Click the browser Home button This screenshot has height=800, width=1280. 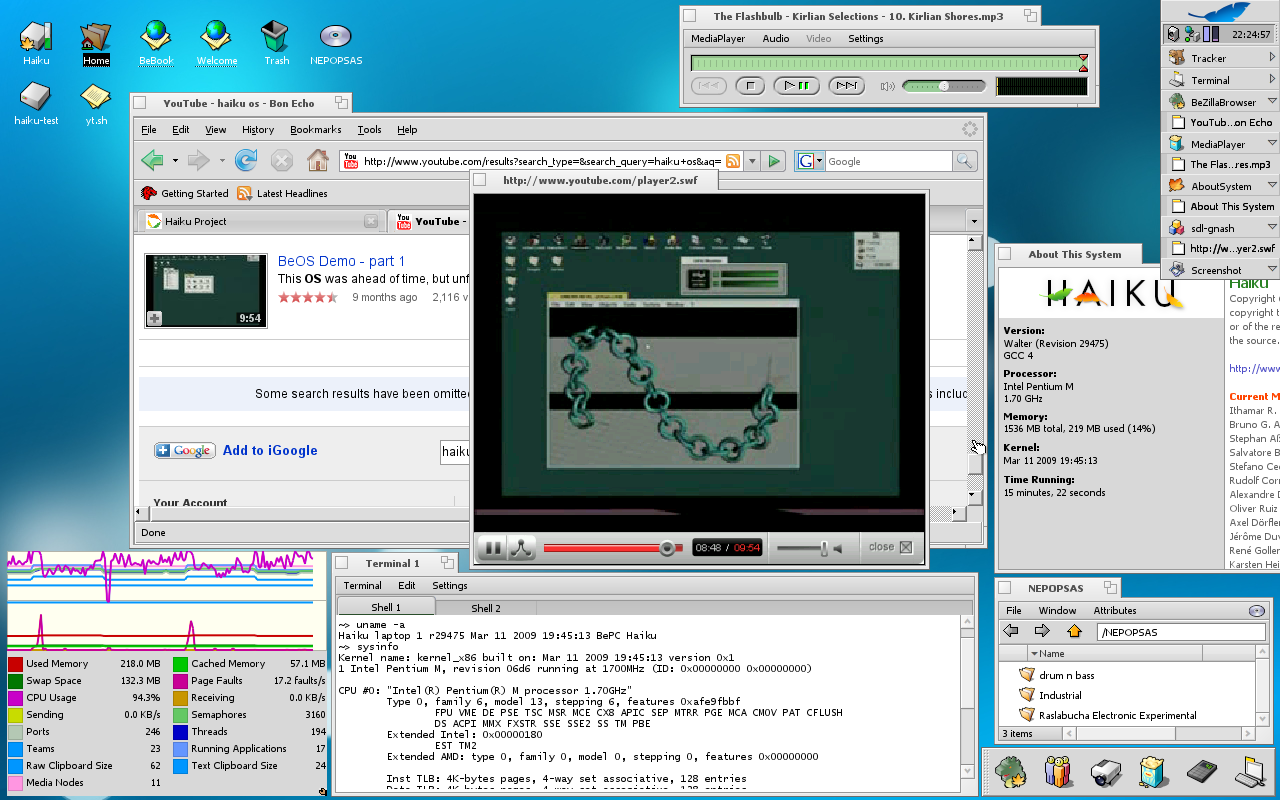(318, 160)
